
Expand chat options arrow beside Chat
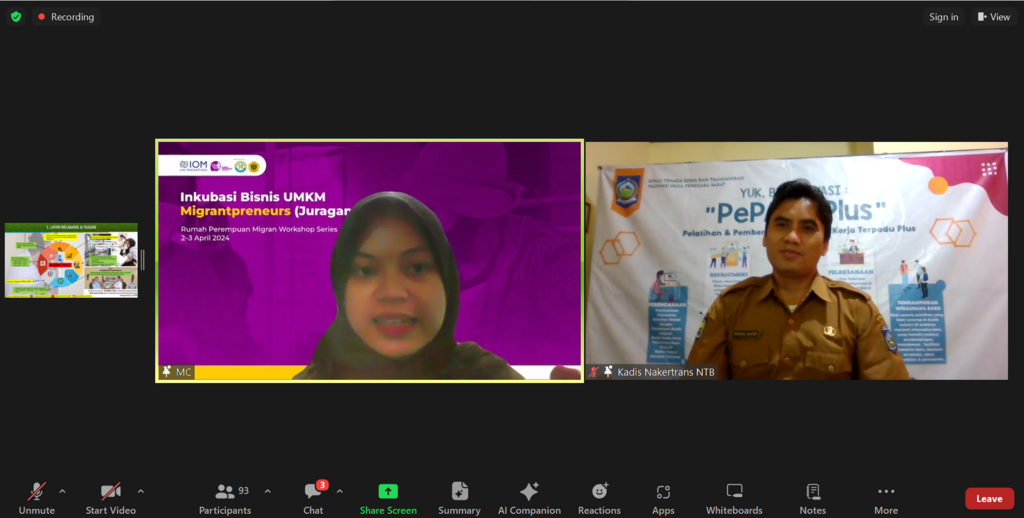pos(339,491)
